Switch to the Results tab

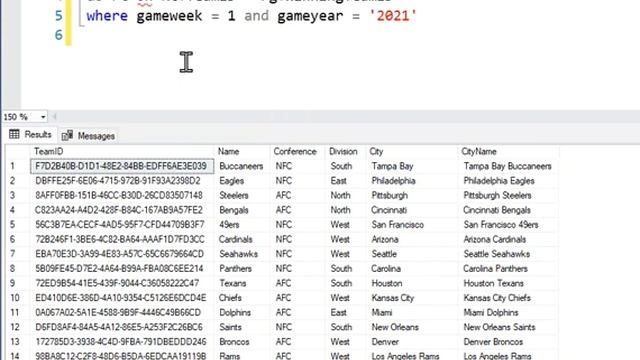point(31,135)
